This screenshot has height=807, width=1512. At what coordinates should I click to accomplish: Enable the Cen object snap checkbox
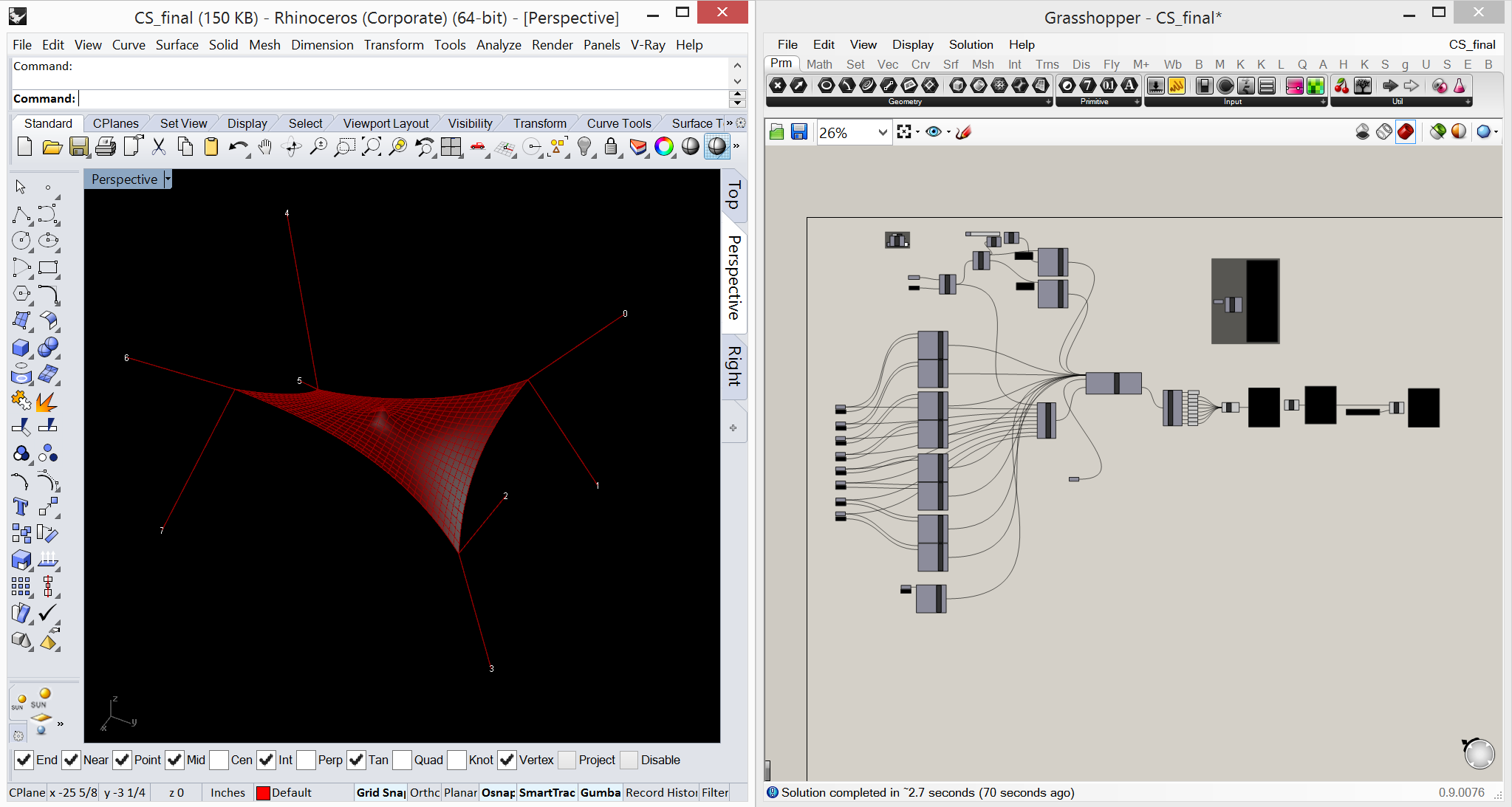(219, 760)
